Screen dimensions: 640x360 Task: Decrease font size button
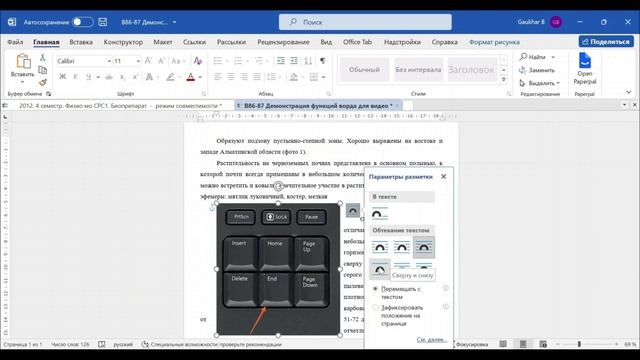coord(161,61)
